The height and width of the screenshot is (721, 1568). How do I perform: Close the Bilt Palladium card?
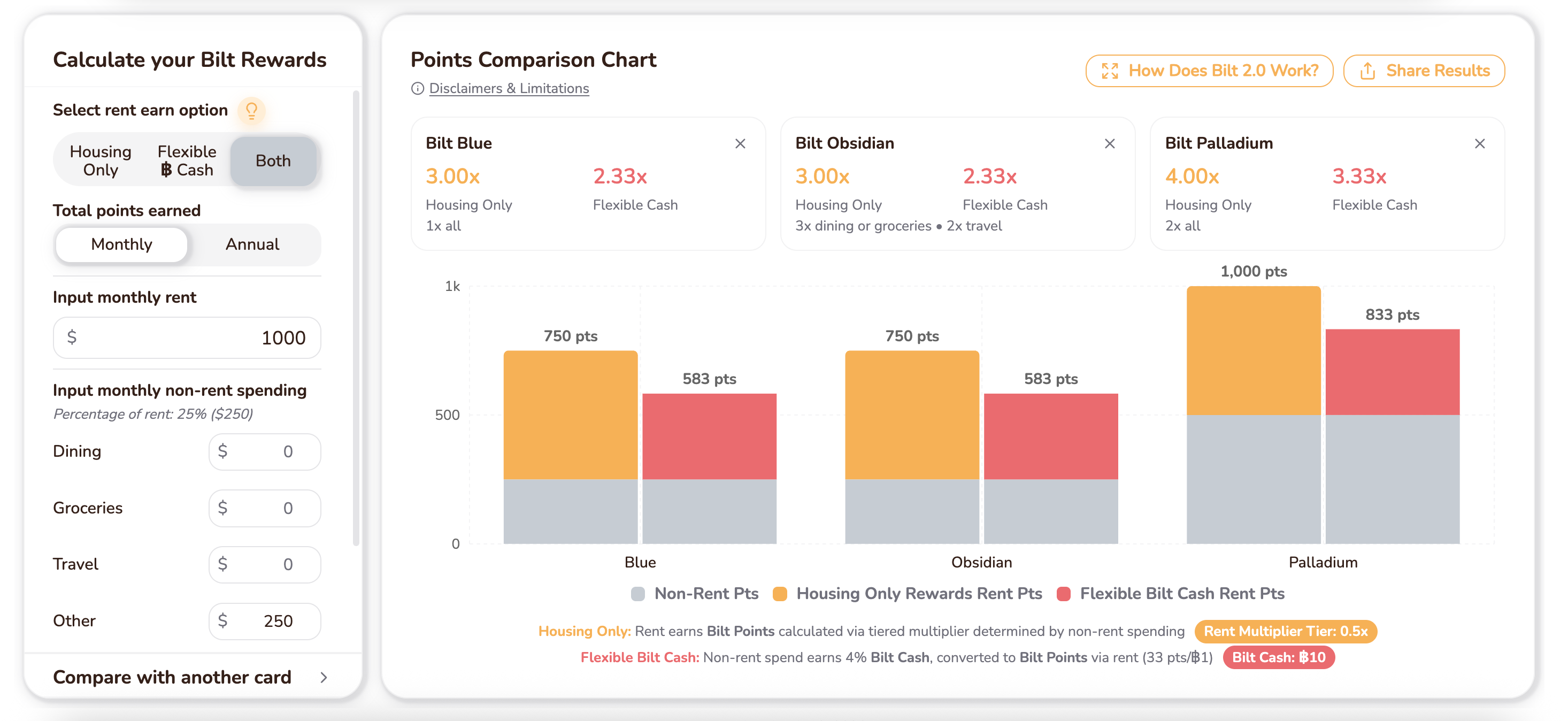pos(1480,144)
